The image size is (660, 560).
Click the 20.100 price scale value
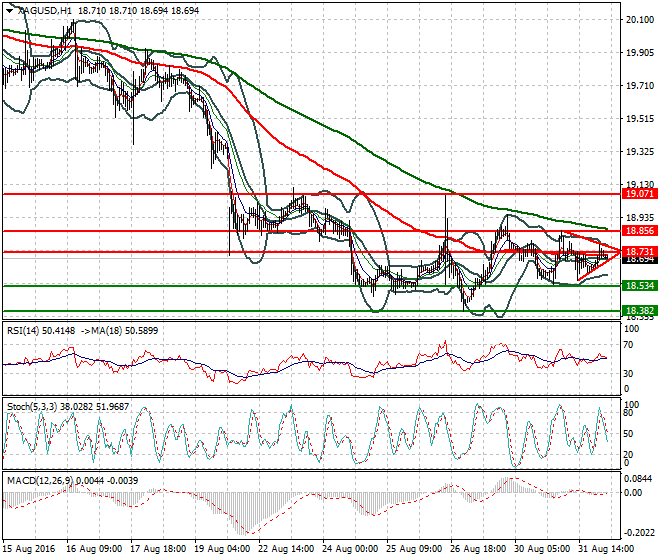click(x=640, y=20)
